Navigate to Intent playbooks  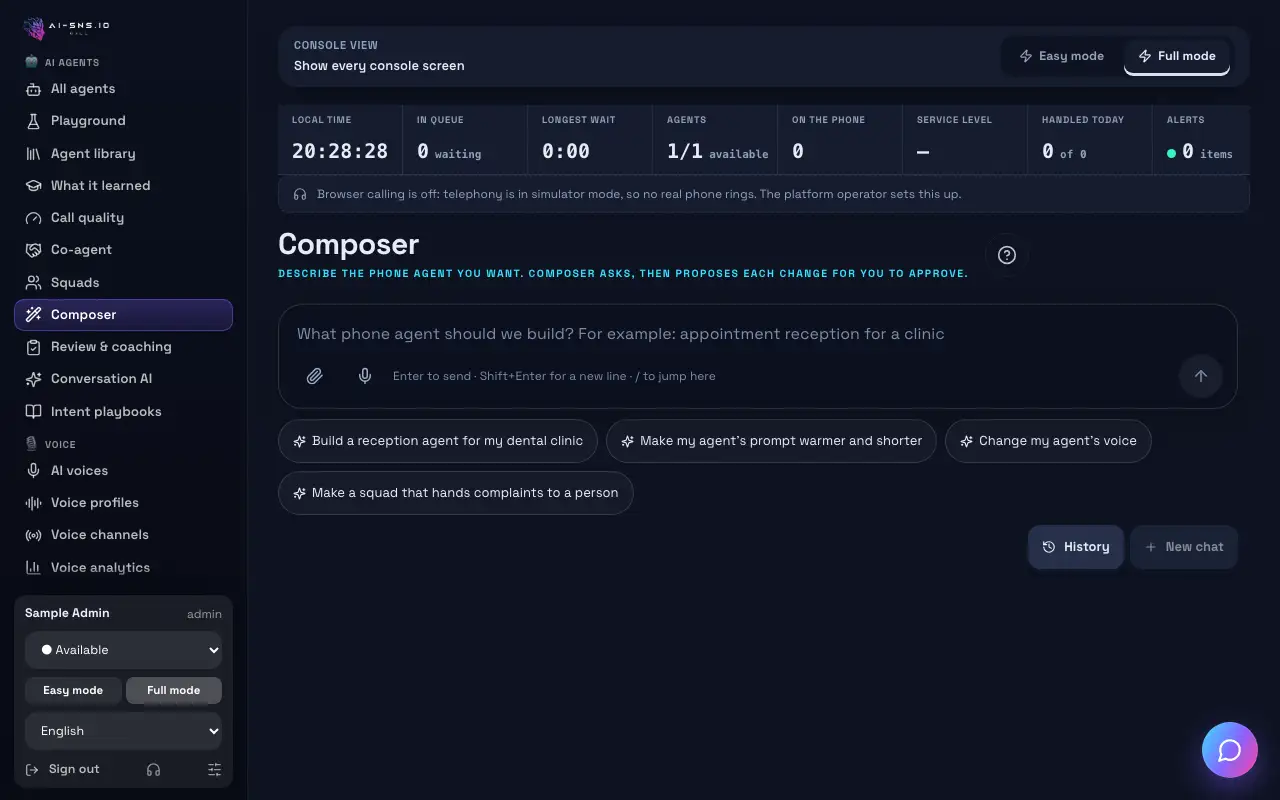click(123, 411)
